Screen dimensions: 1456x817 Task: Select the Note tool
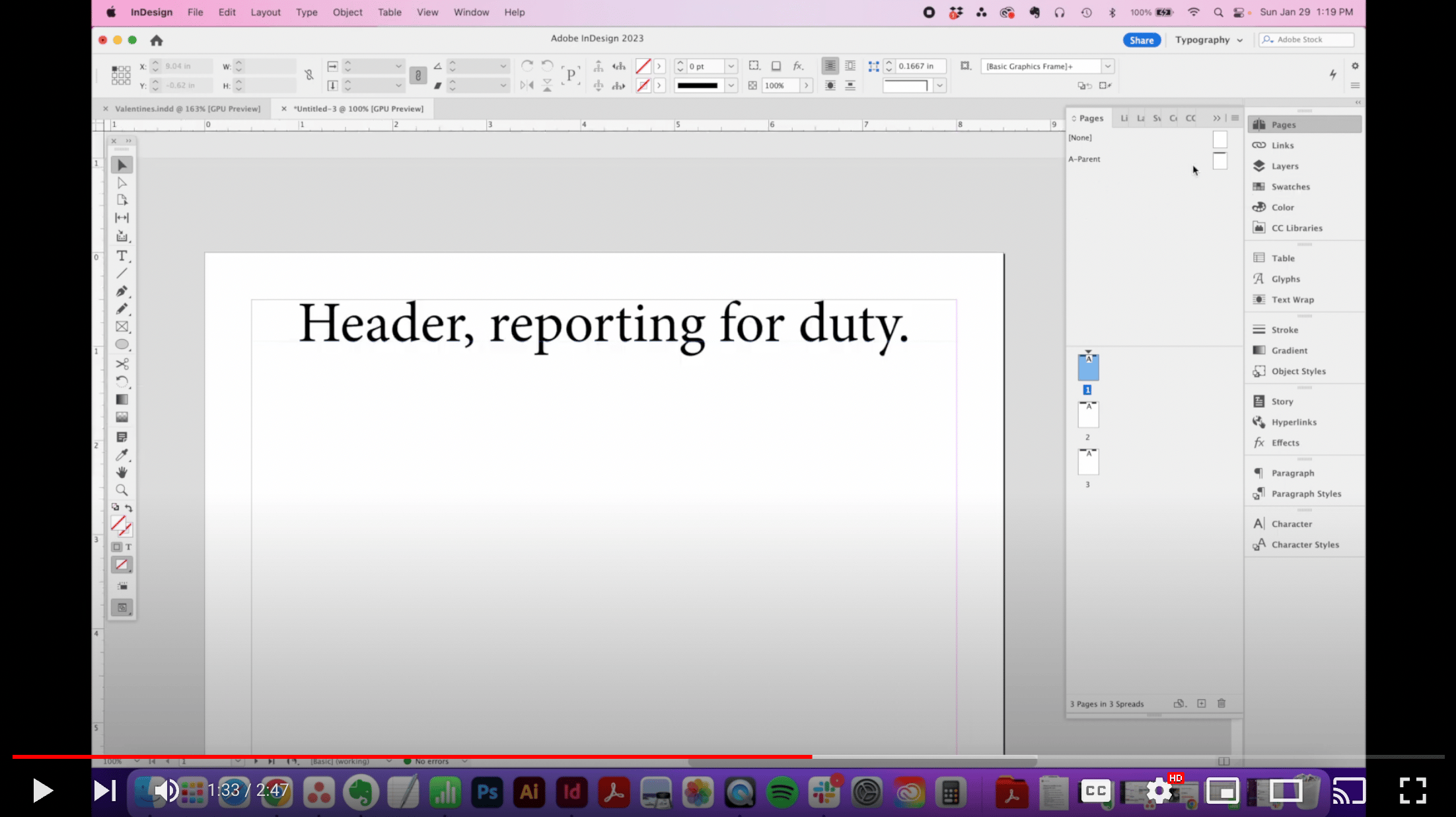pyautogui.click(x=122, y=437)
